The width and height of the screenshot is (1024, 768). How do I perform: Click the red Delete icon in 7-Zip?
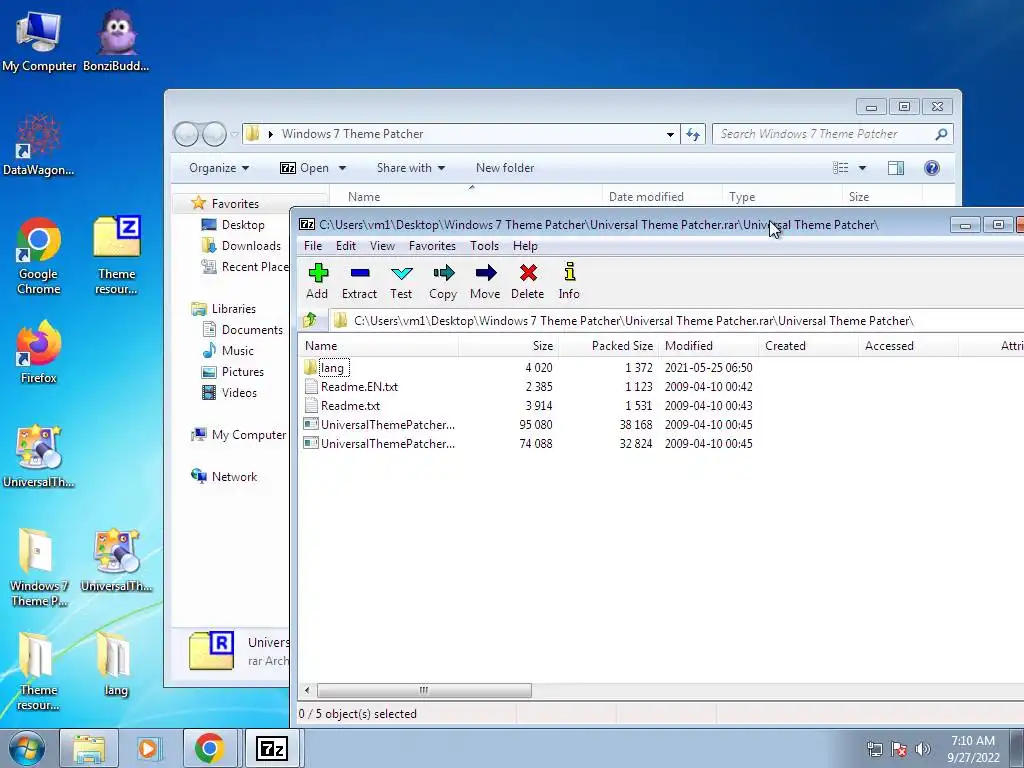[528, 281]
